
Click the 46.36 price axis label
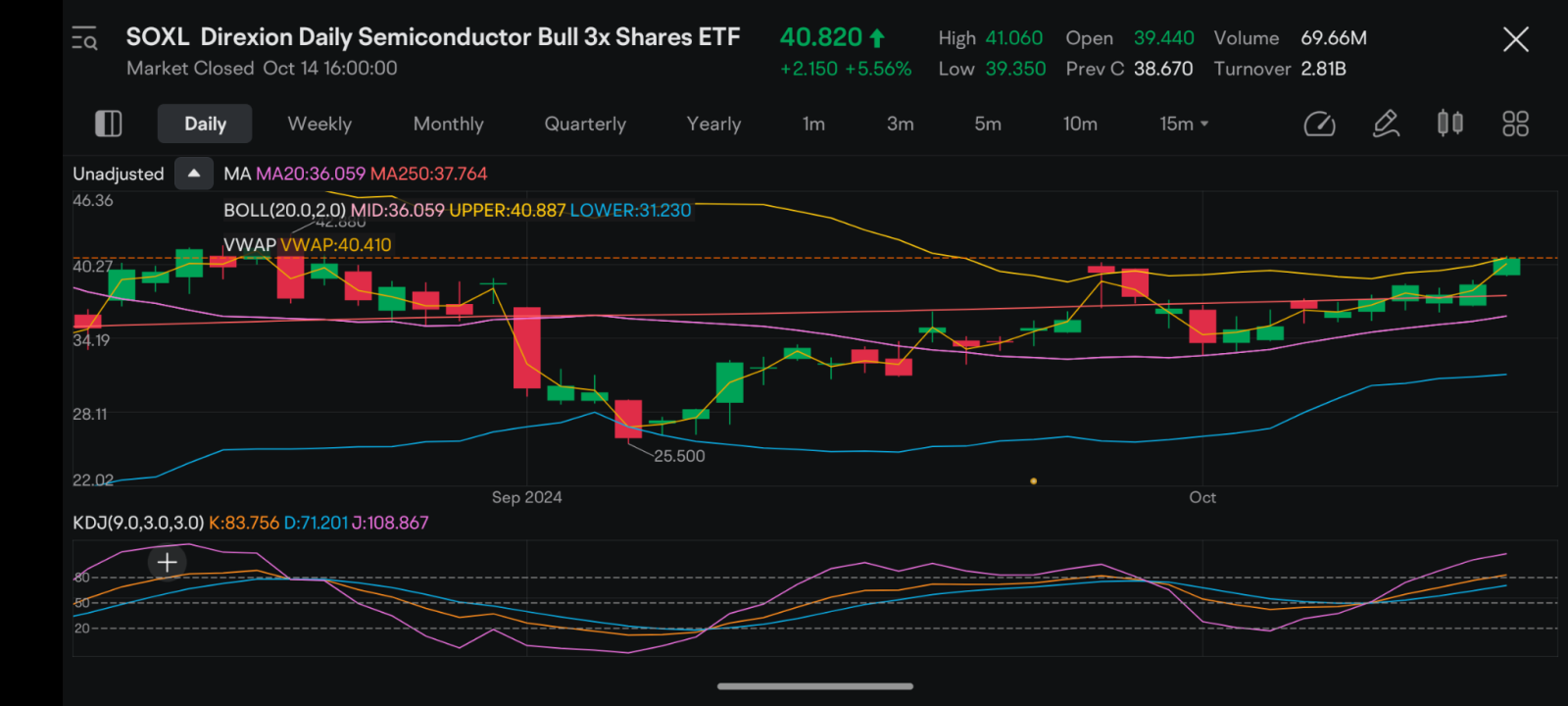(93, 201)
